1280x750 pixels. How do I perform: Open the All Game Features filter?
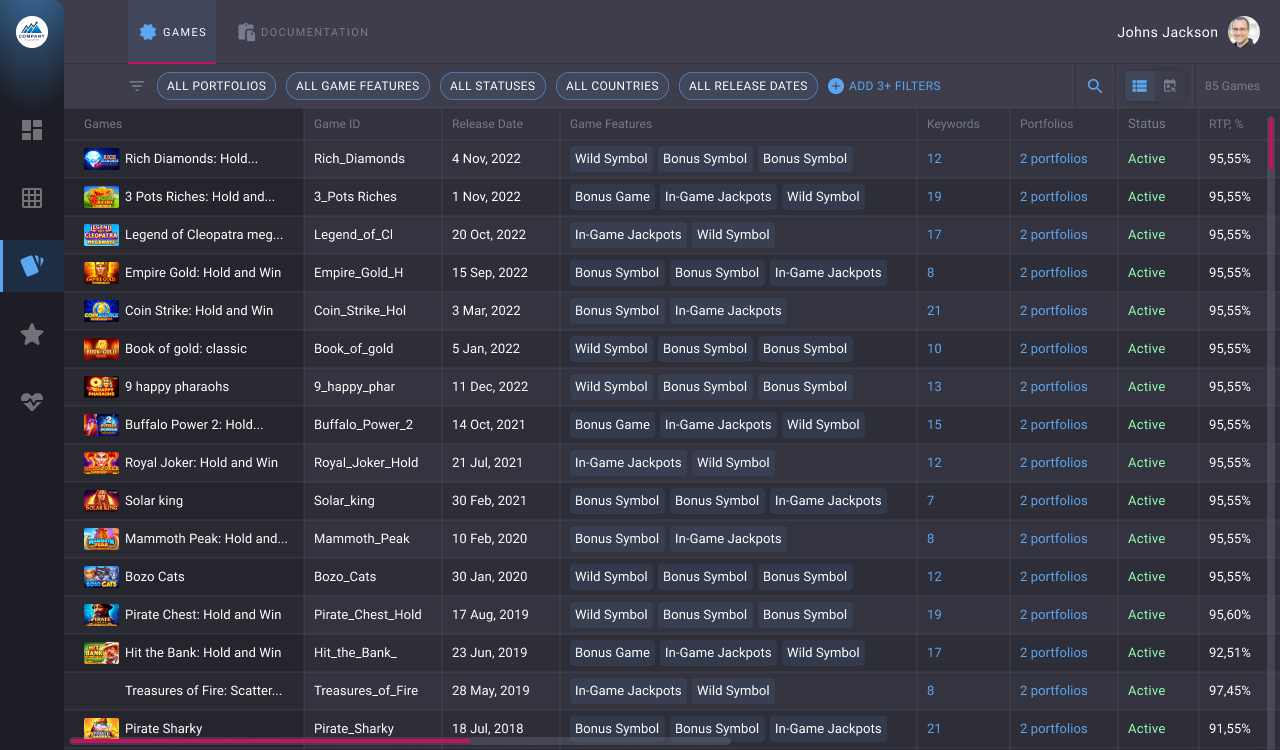coord(357,86)
